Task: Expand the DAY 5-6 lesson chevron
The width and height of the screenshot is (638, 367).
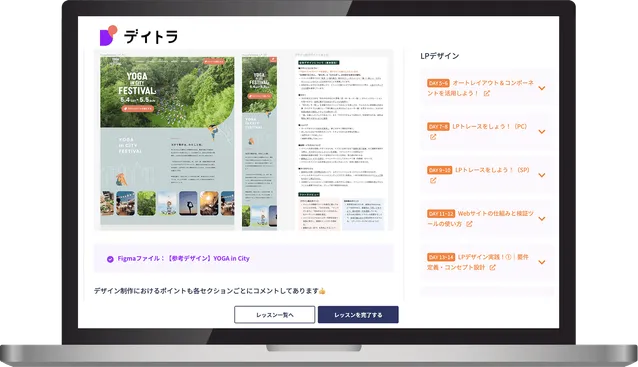Action: [542, 88]
